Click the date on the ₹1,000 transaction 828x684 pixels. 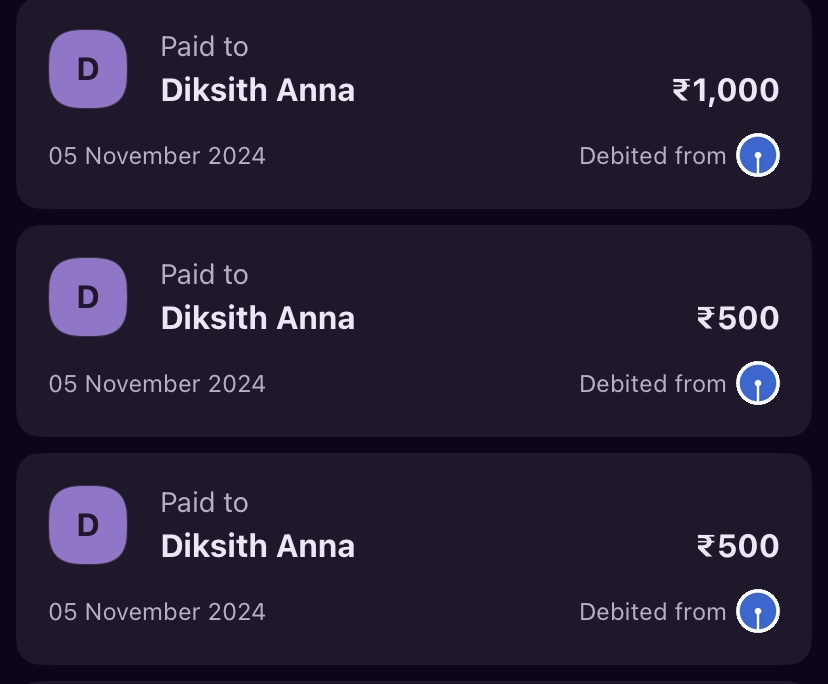pos(157,157)
